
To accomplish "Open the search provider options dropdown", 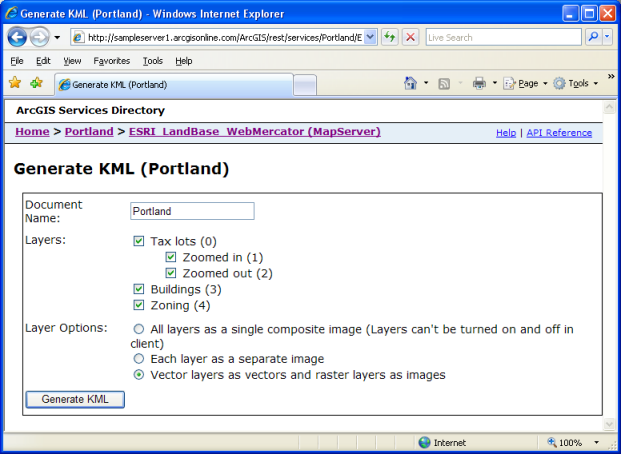I will click(608, 37).
